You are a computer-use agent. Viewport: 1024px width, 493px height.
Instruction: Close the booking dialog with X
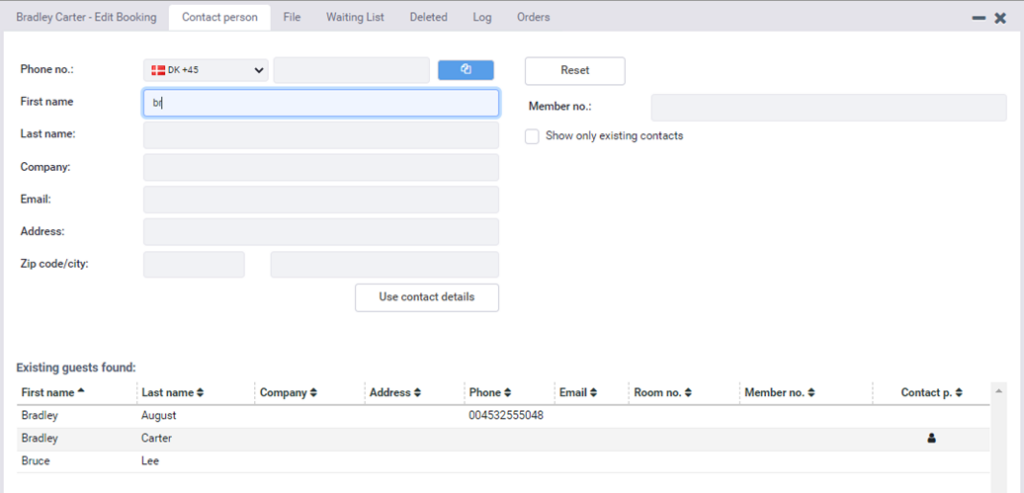coord(1000,18)
